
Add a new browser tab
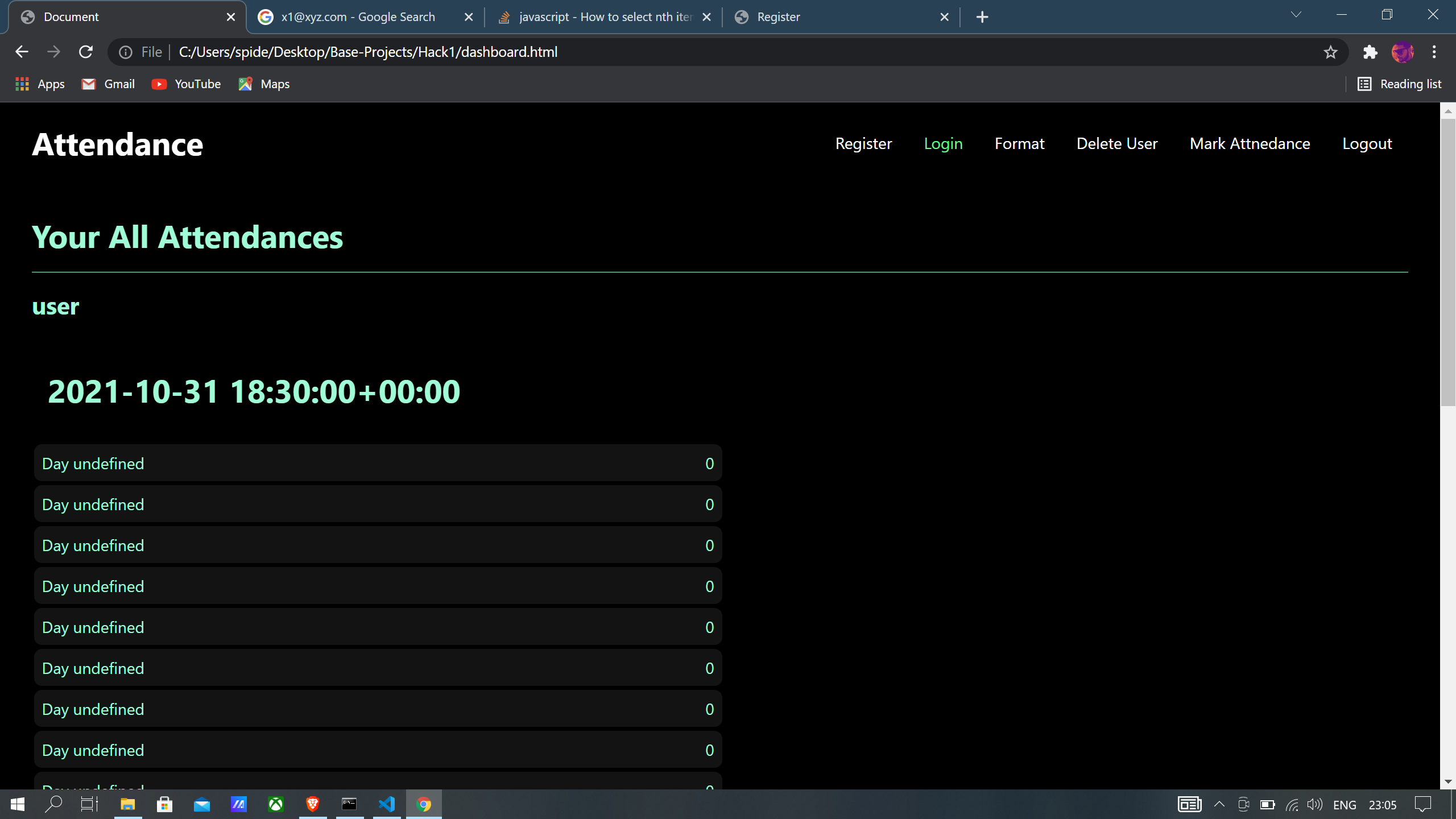pyautogui.click(x=982, y=17)
